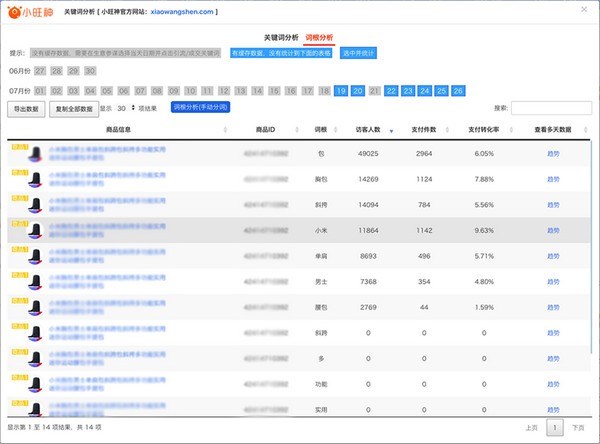Sort by the 访客人数 column arrow
Image resolution: width=600 pixels, height=444 pixels.
392,130
